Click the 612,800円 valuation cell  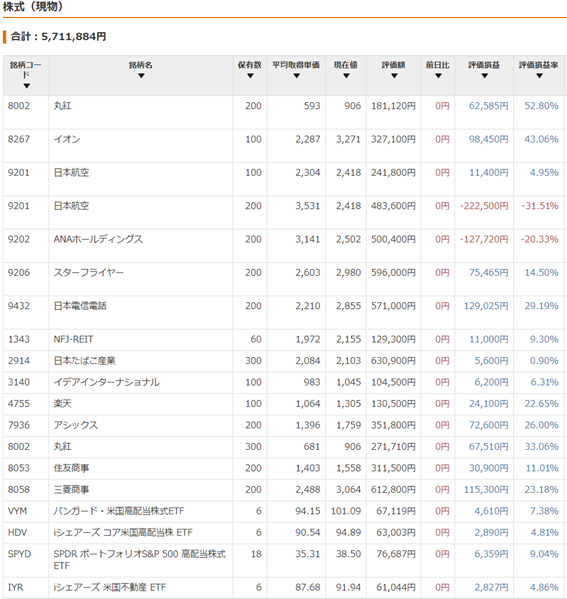tap(393, 489)
